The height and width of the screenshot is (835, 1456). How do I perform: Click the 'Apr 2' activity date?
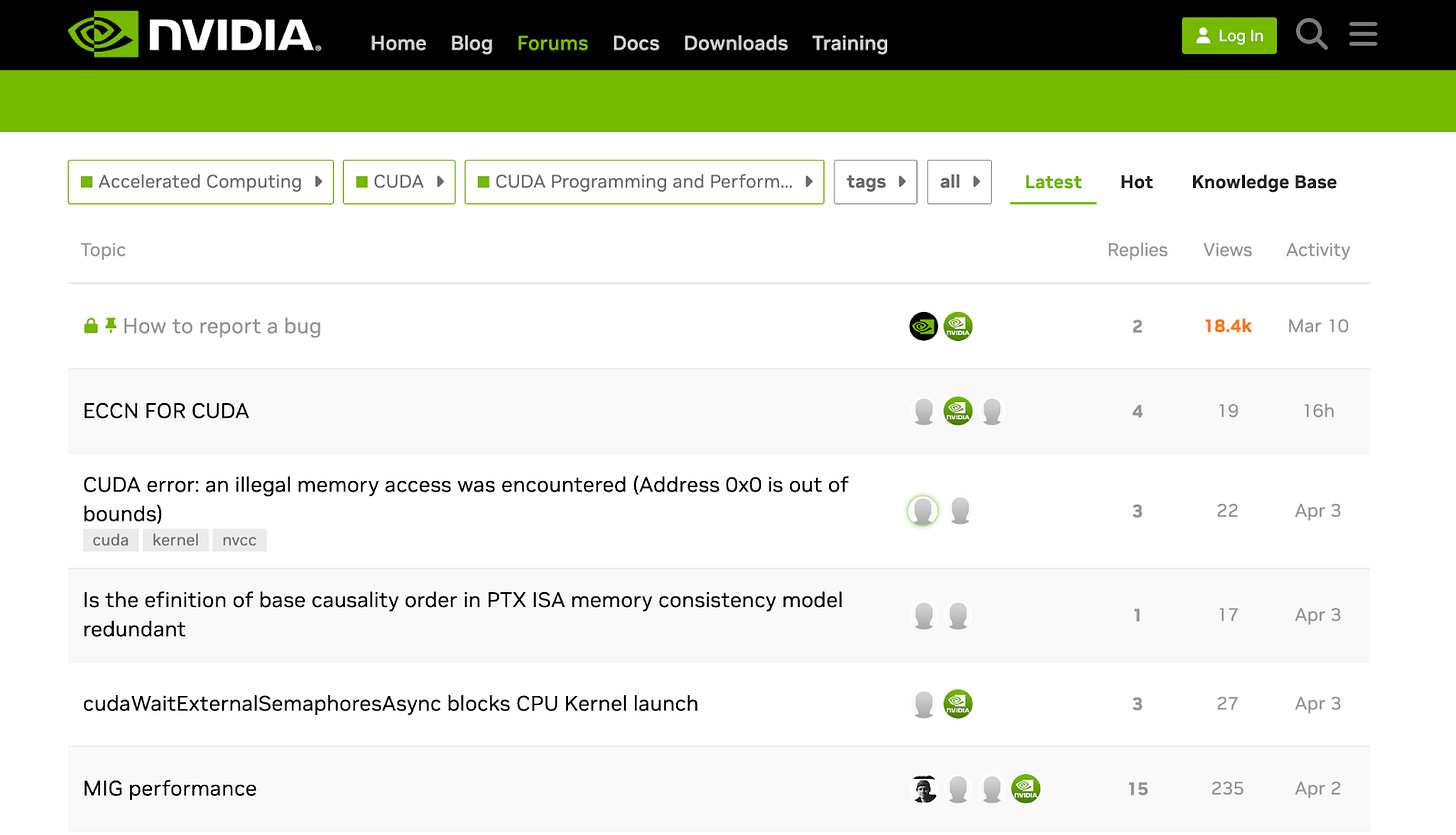tap(1318, 789)
